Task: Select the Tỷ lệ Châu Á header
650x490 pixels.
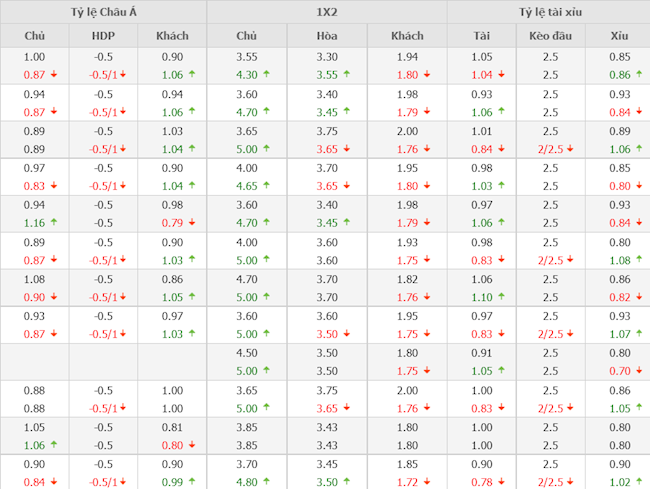Action: click(103, 12)
